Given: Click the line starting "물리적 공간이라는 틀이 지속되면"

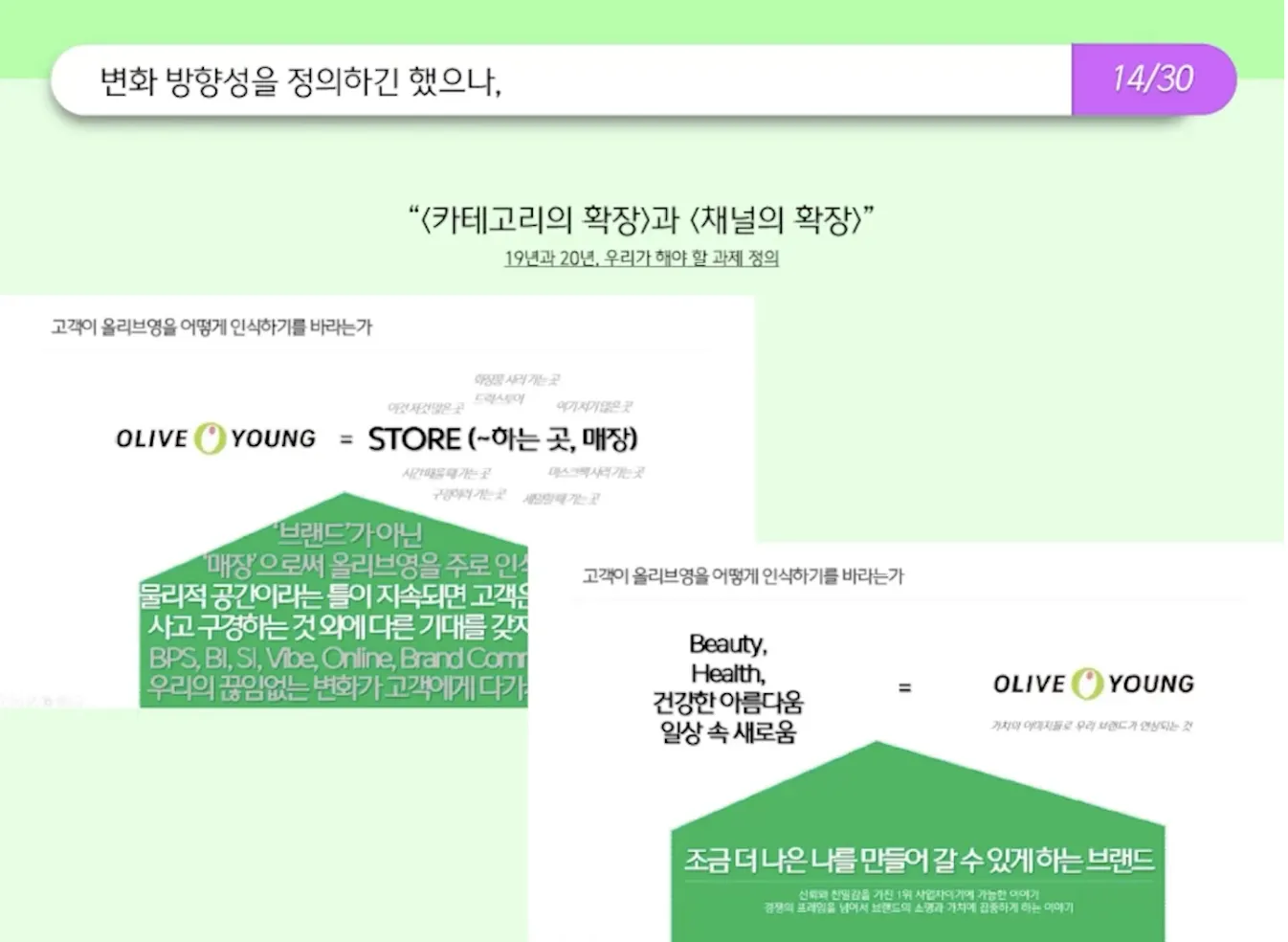Looking at the screenshot, I should tap(334, 595).
